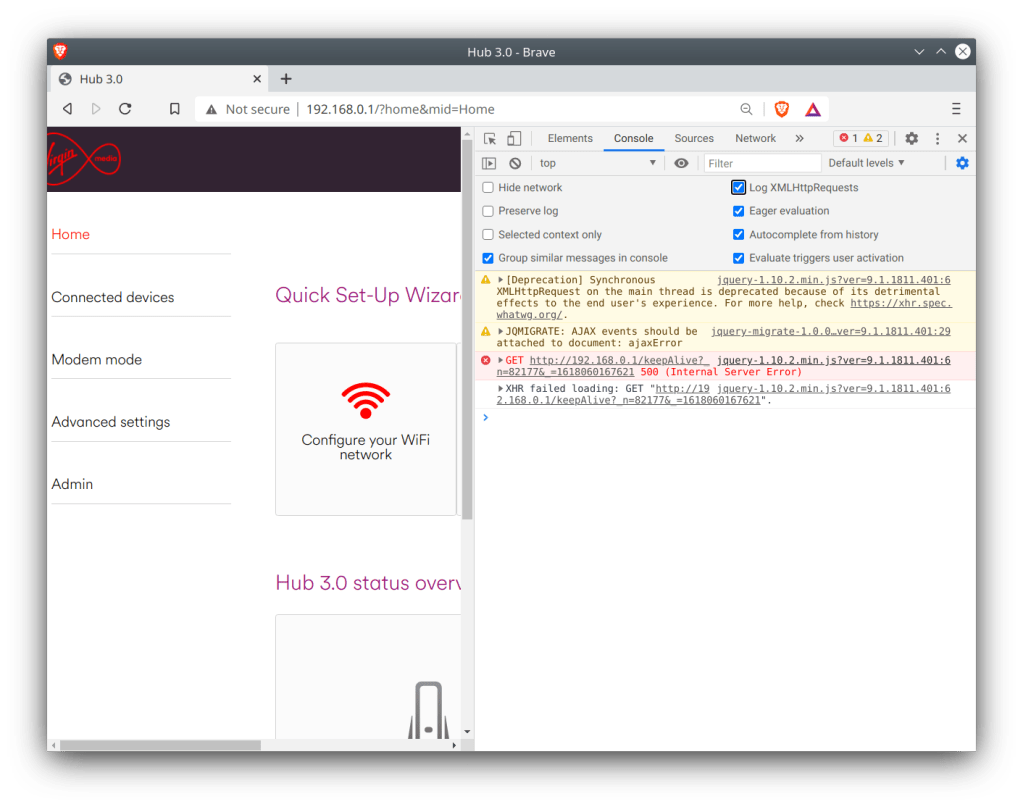Open the Elements tab
Viewport: 1023px width, 807px height.
point(570,139)
